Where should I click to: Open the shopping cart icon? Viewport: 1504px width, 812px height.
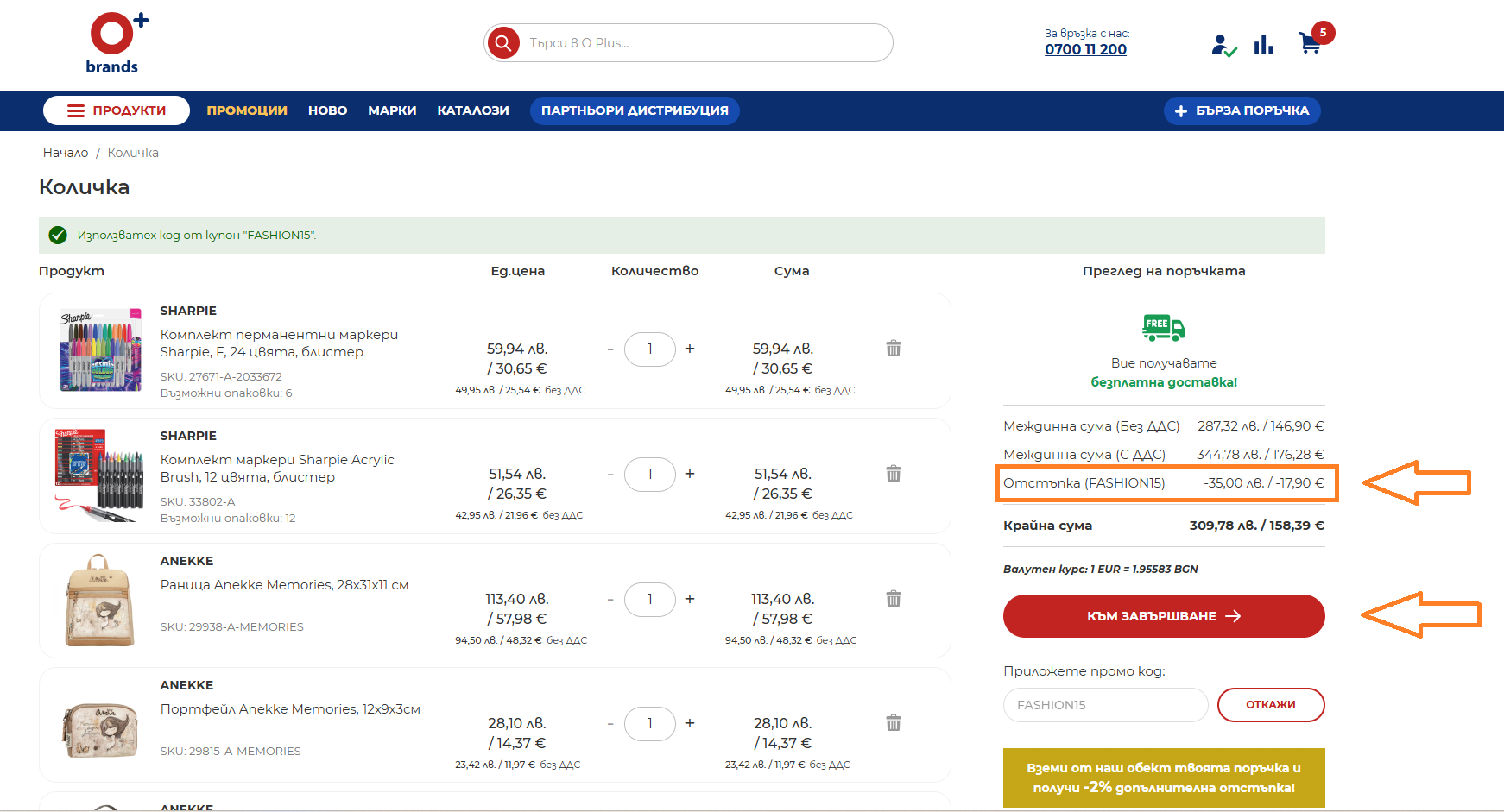[x=1310, y=43]
